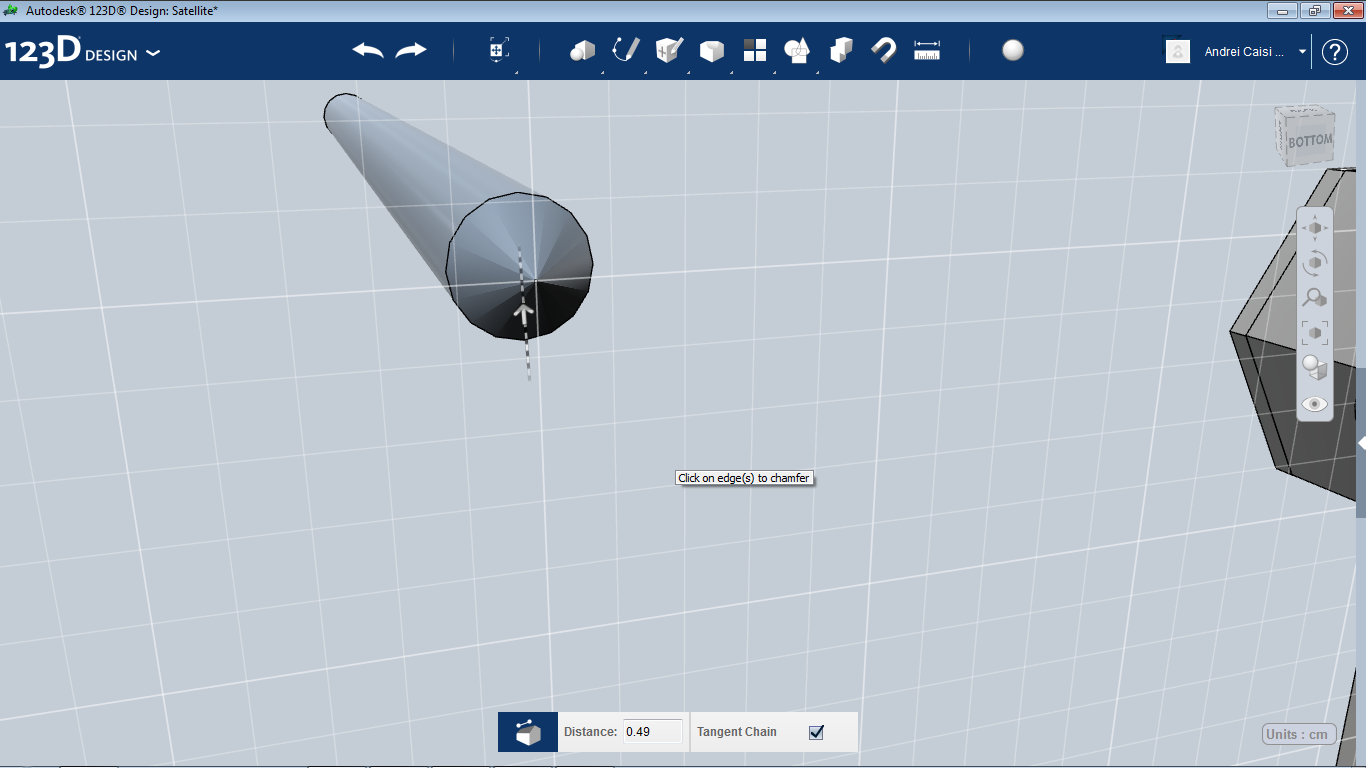Open the Help question mark
The width and height of the screenshot is (1366, 768).
click(x=1335, y=52)
